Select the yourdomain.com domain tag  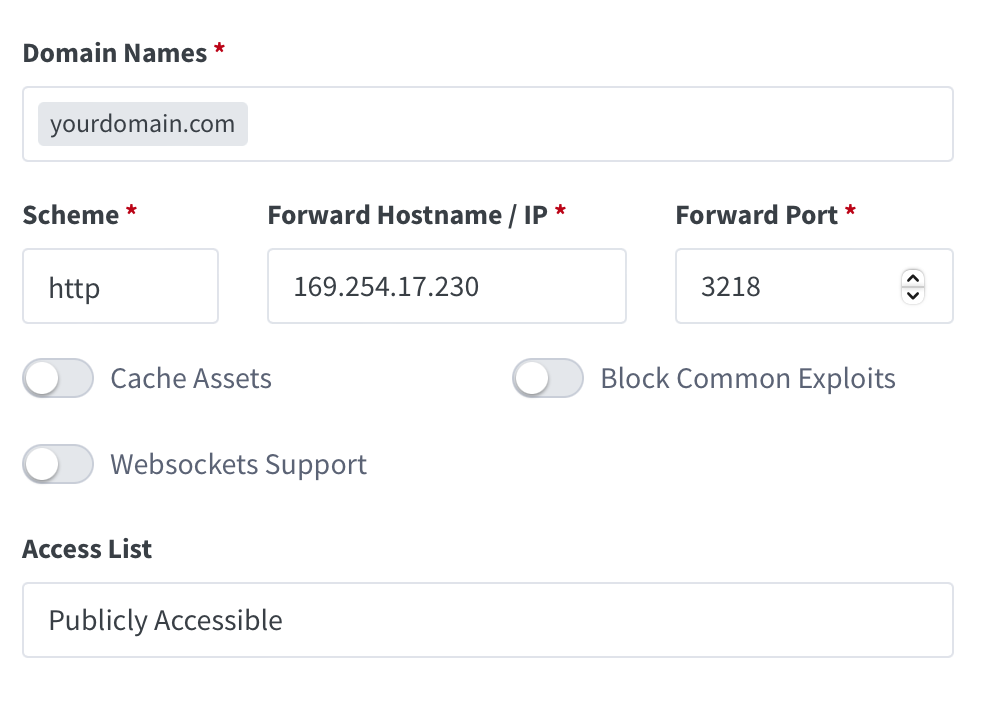(x=143, y=124)
